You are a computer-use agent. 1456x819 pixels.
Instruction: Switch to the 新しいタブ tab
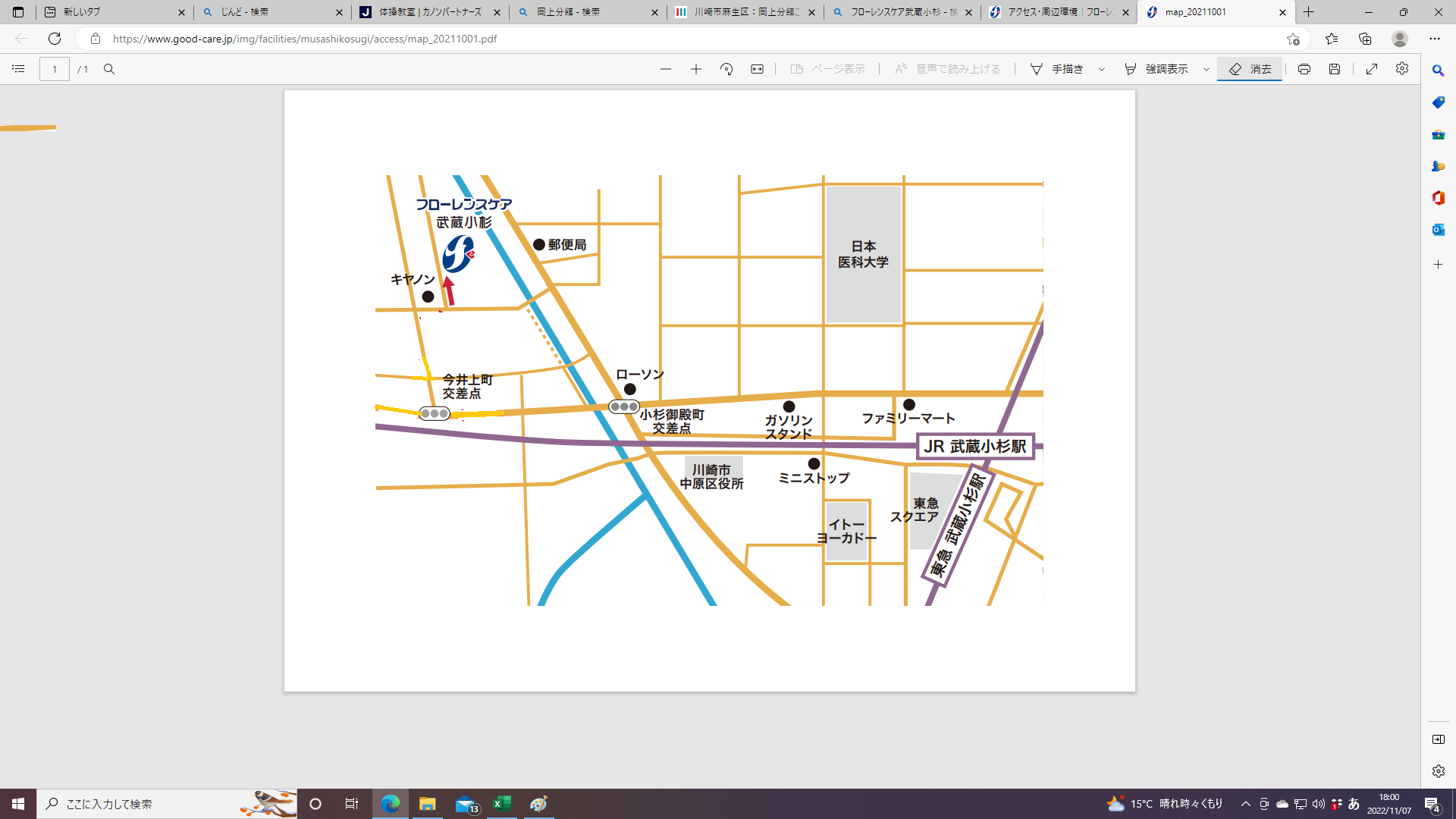click(x=114, y=12)
